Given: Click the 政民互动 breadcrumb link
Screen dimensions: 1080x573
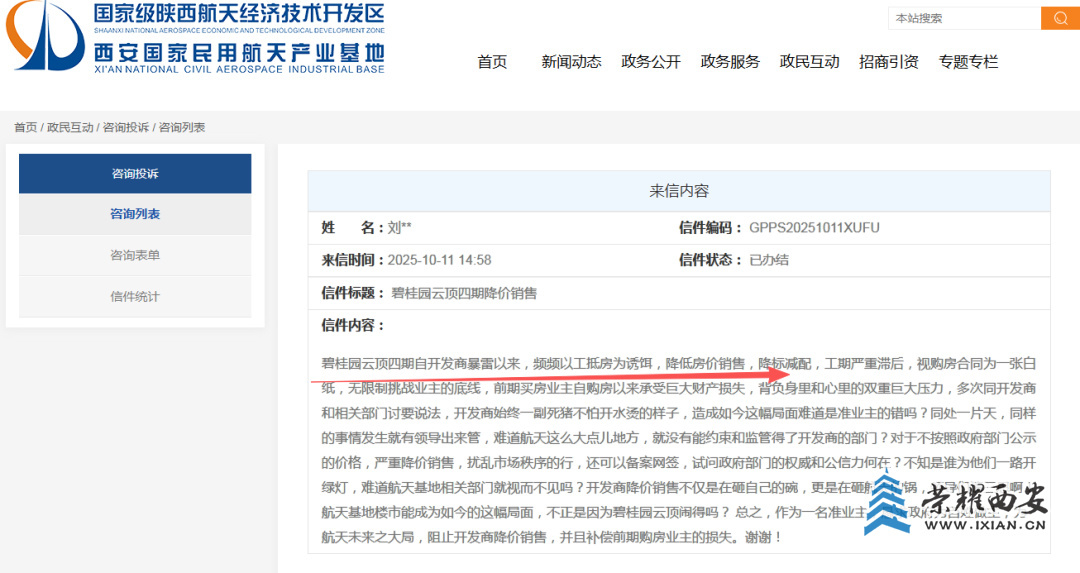Looking at the screenshot, I should (70, 127).
